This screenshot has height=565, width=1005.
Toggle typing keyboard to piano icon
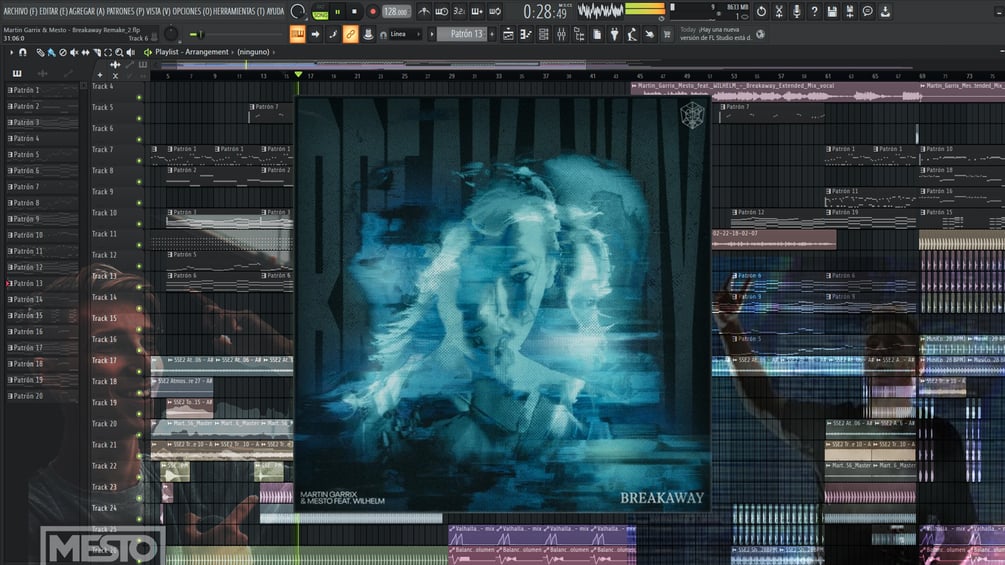point(297,34)
